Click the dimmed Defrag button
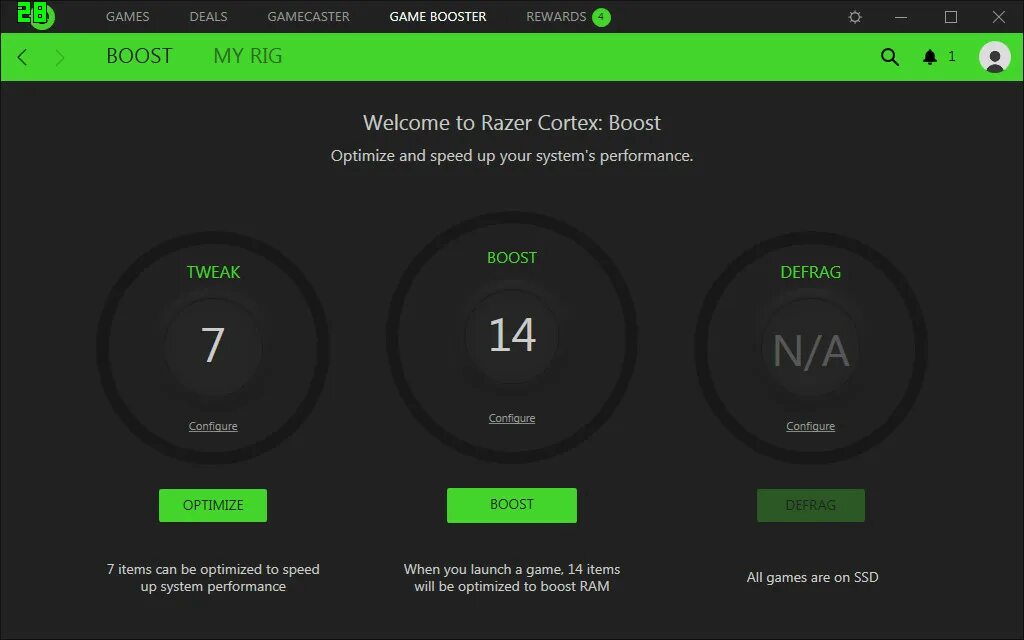1024x640 pixels. point(810,505)
